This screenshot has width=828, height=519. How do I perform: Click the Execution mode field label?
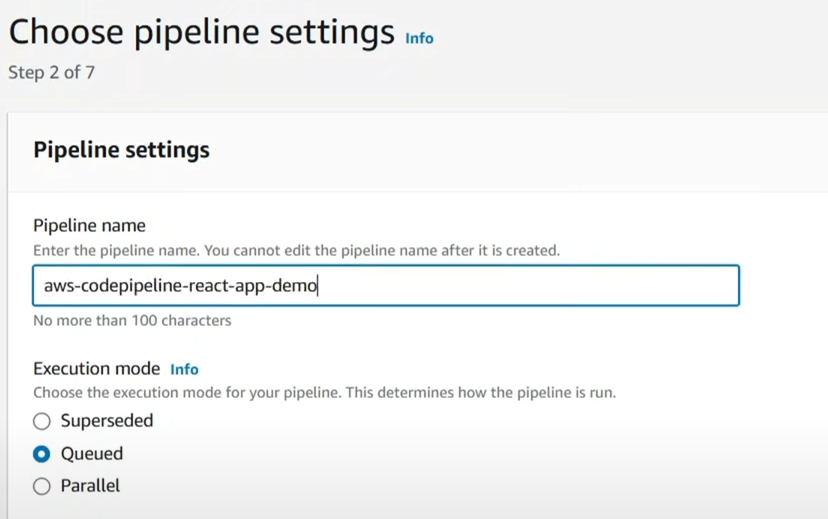(x=97, y=369)
